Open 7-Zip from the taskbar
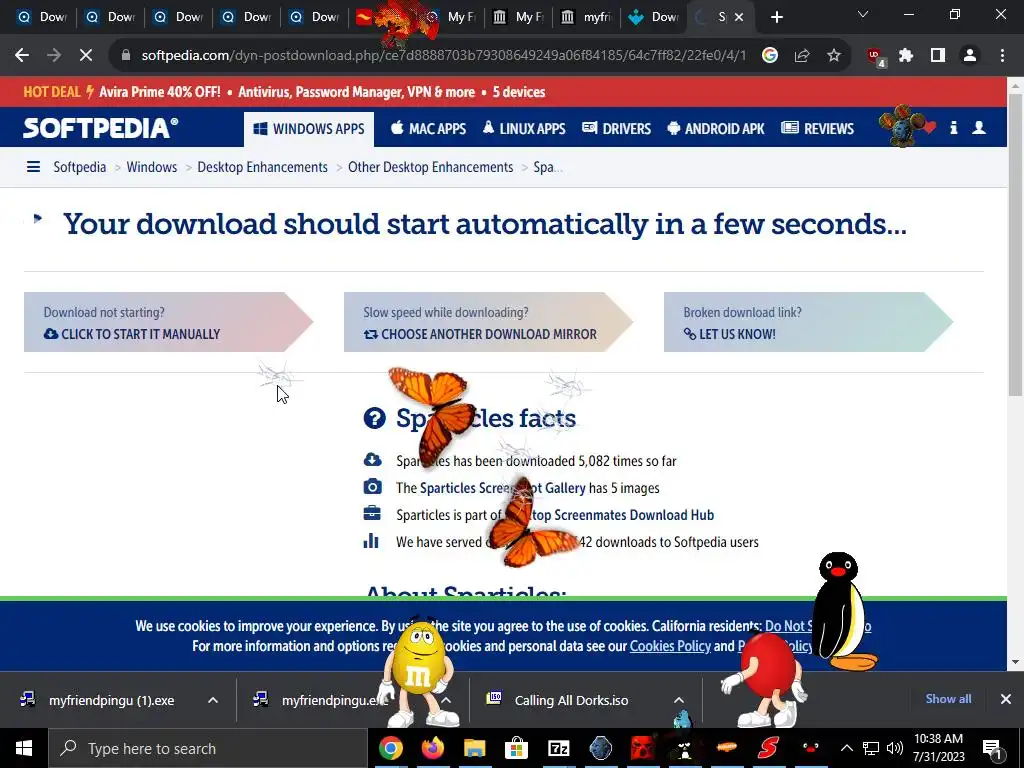1024x768 pixels. (x=558, y=748)
